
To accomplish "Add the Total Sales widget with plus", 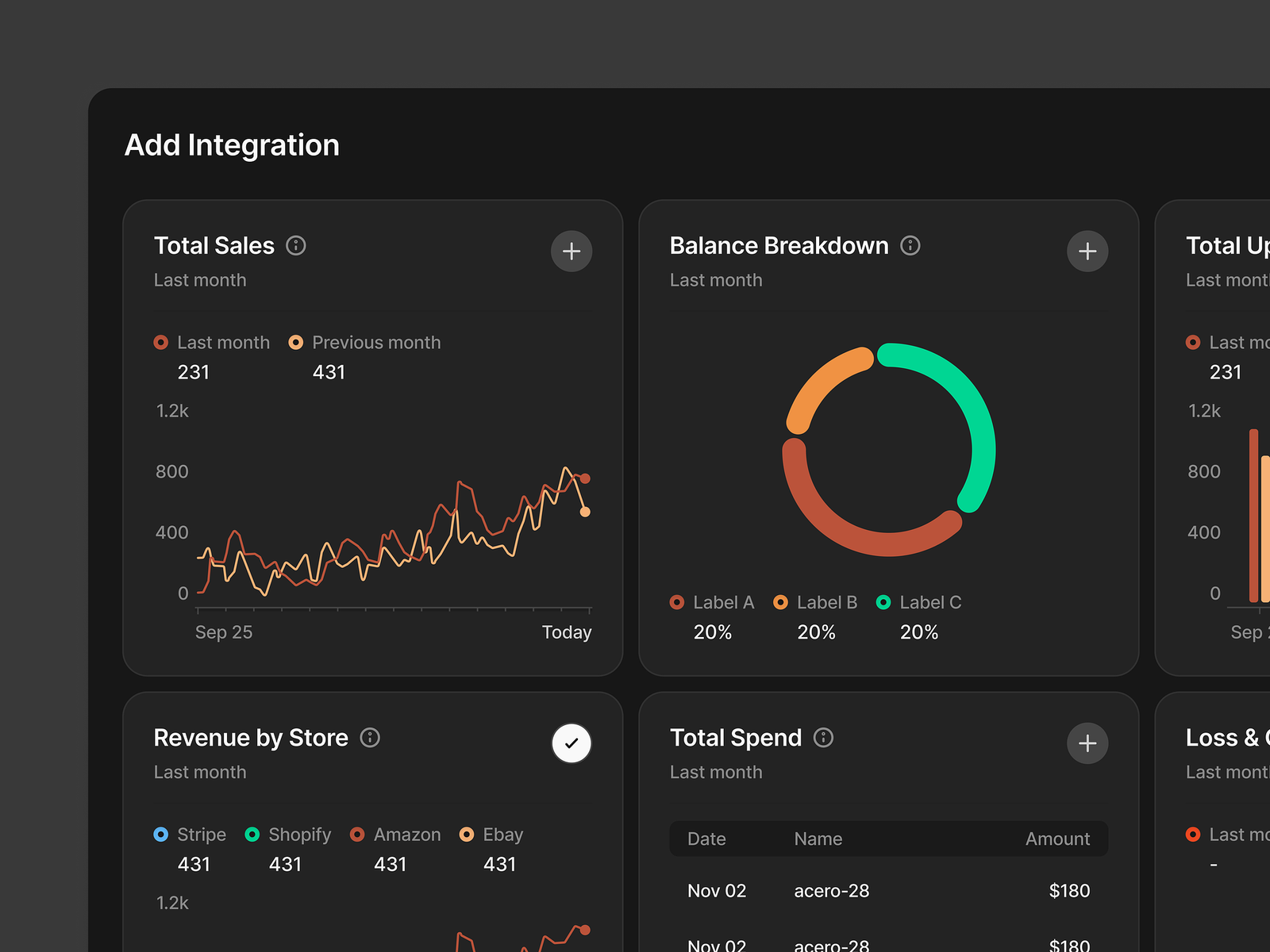I will click(571, 251).
